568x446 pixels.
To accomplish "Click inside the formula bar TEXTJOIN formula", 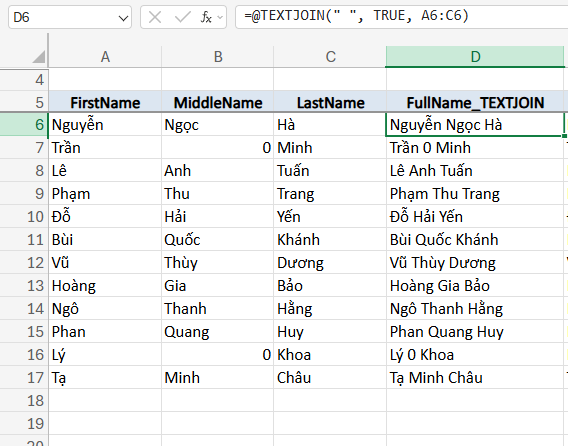I will point(356,16).
